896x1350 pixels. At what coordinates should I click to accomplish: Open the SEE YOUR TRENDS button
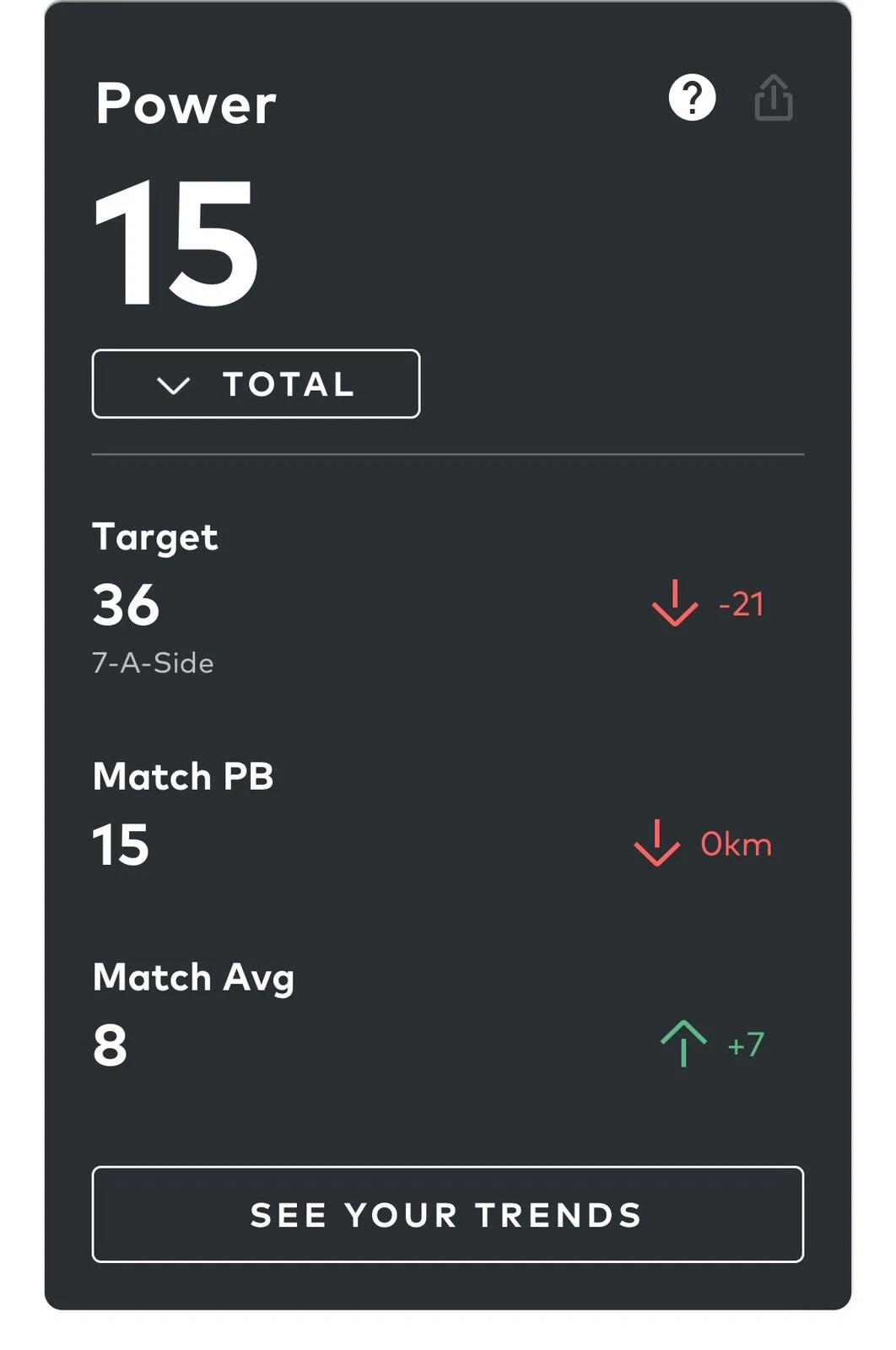coord(447,1214)
